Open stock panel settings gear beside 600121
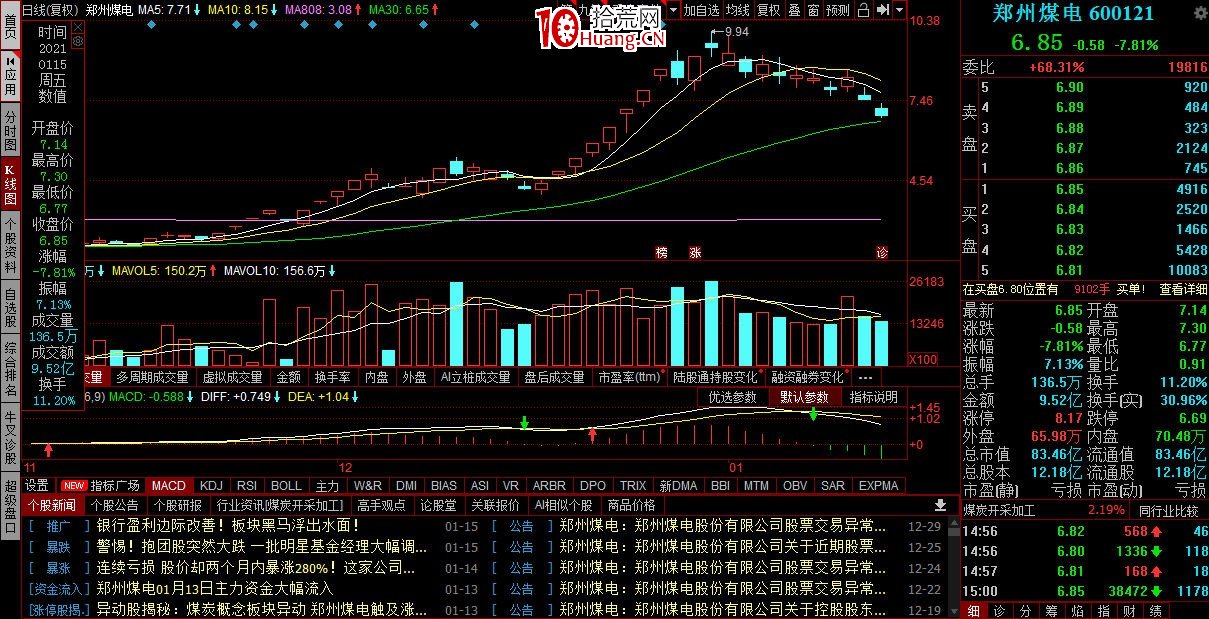1209x619 pixels. [1200, 13]
